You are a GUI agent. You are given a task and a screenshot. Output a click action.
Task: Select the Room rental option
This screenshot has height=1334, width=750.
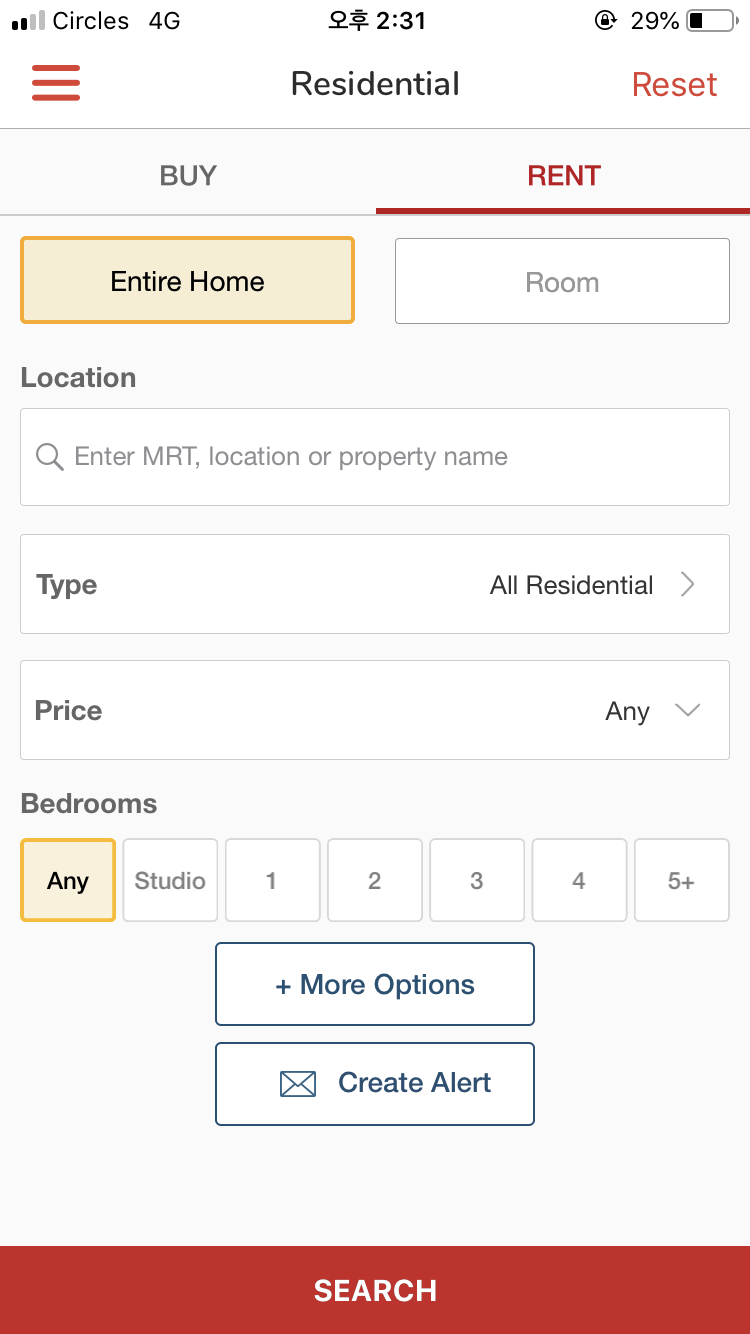(x=562, y=281)
